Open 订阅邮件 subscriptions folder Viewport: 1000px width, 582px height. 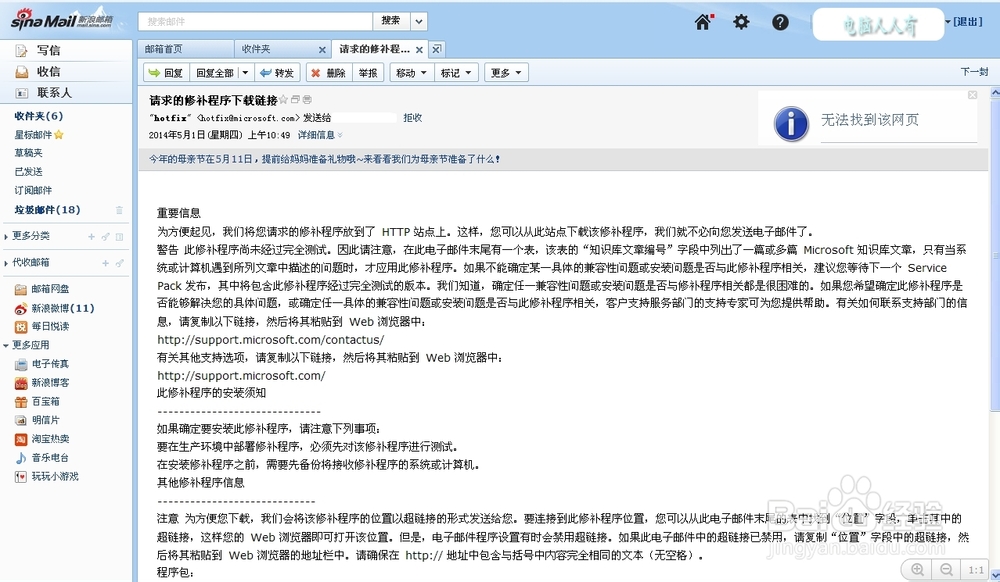[33, 190]
